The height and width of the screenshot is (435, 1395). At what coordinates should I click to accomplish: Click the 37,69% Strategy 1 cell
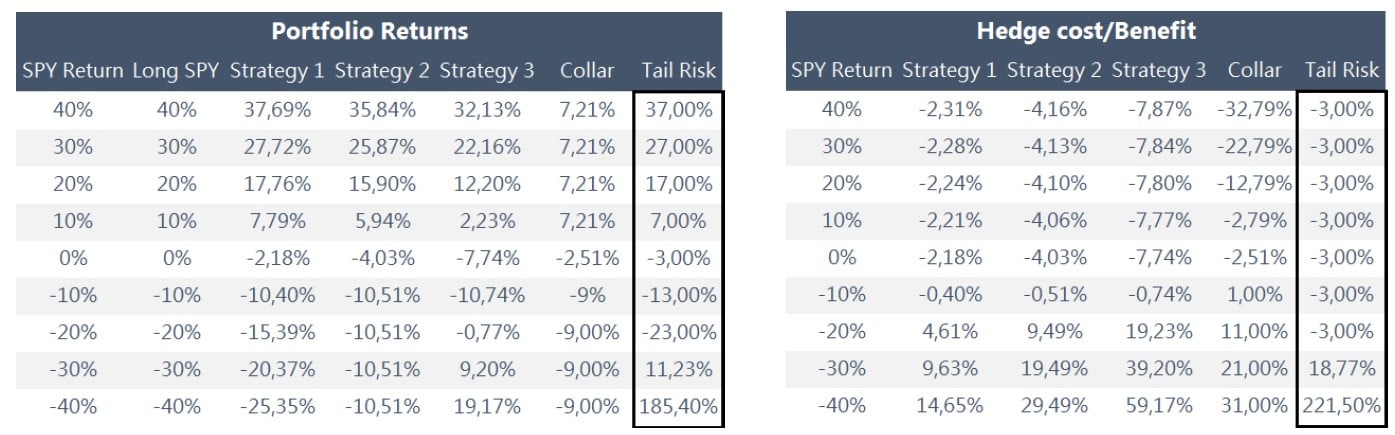(277, 110)
